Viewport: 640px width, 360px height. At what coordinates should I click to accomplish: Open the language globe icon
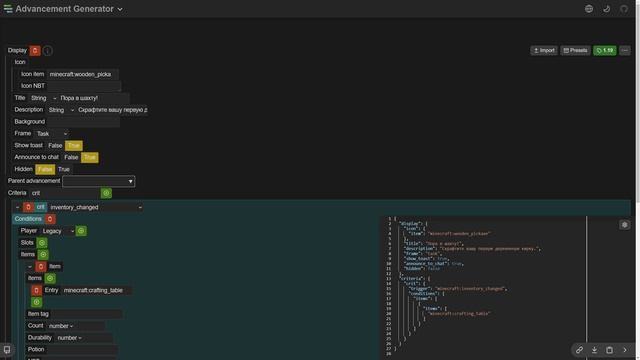589,9
